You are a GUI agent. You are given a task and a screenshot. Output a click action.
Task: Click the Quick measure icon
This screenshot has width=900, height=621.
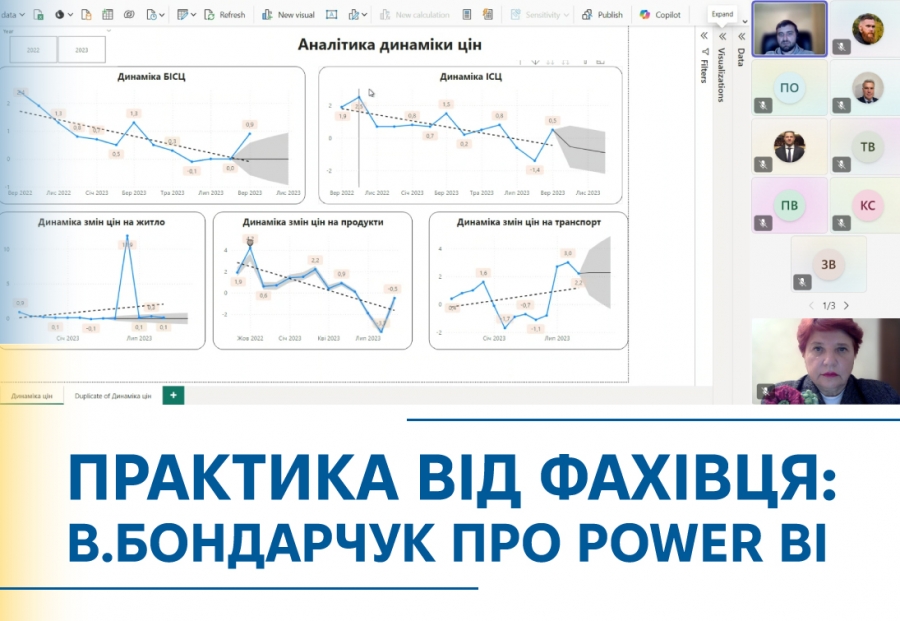pyautogui.click(x=488, y=15)
